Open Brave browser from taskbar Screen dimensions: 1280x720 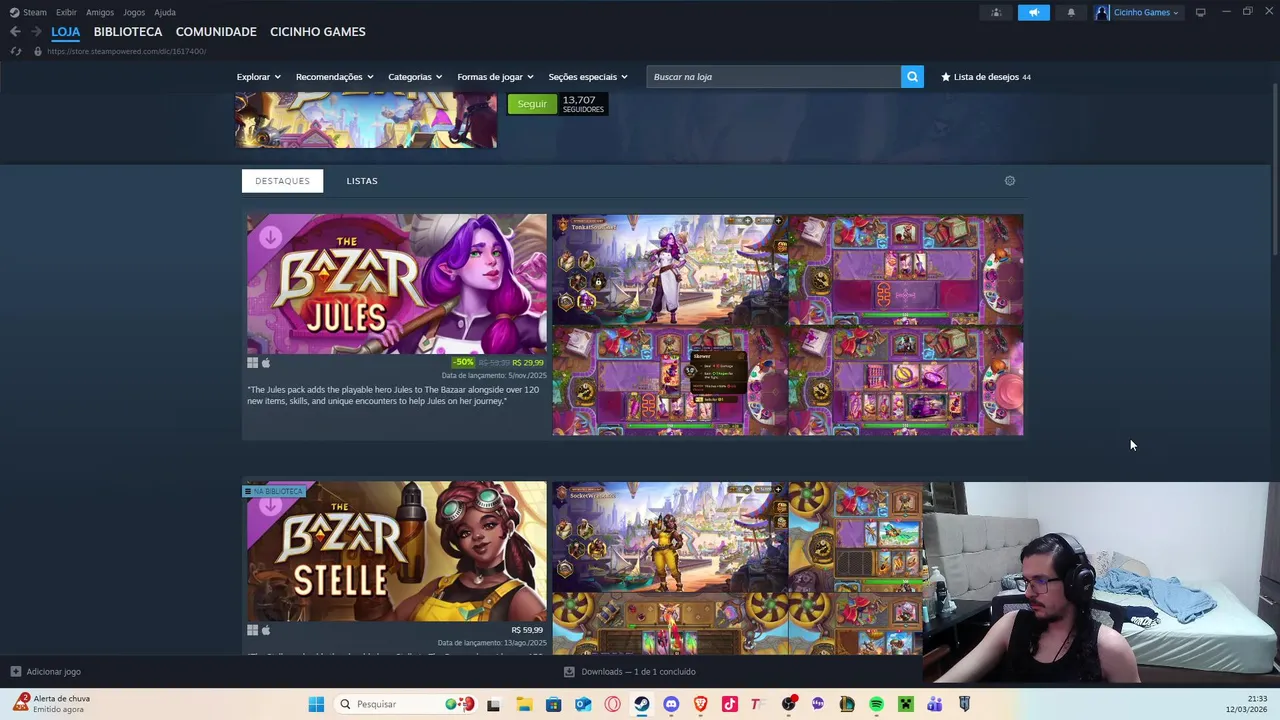point(700,704)
